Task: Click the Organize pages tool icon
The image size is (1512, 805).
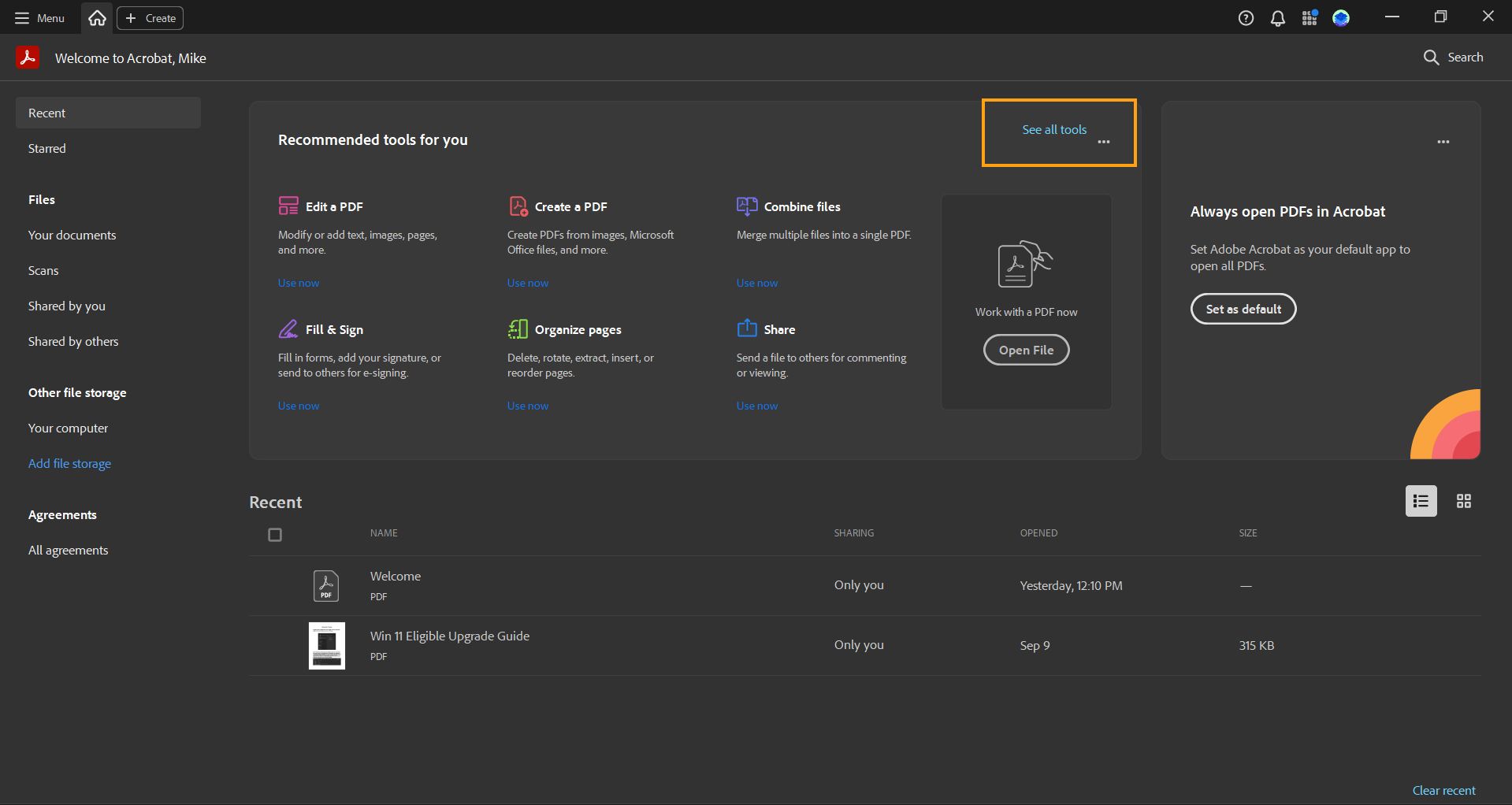Action: (518, 329)
